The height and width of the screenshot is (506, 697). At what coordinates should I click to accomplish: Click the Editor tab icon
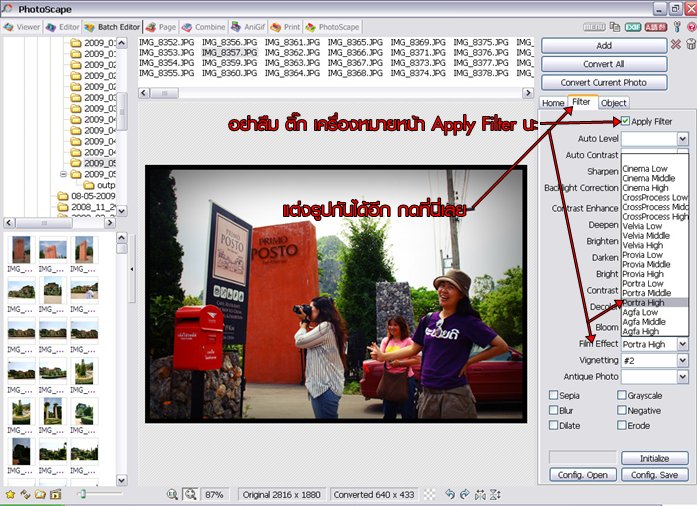pos(51,27)
